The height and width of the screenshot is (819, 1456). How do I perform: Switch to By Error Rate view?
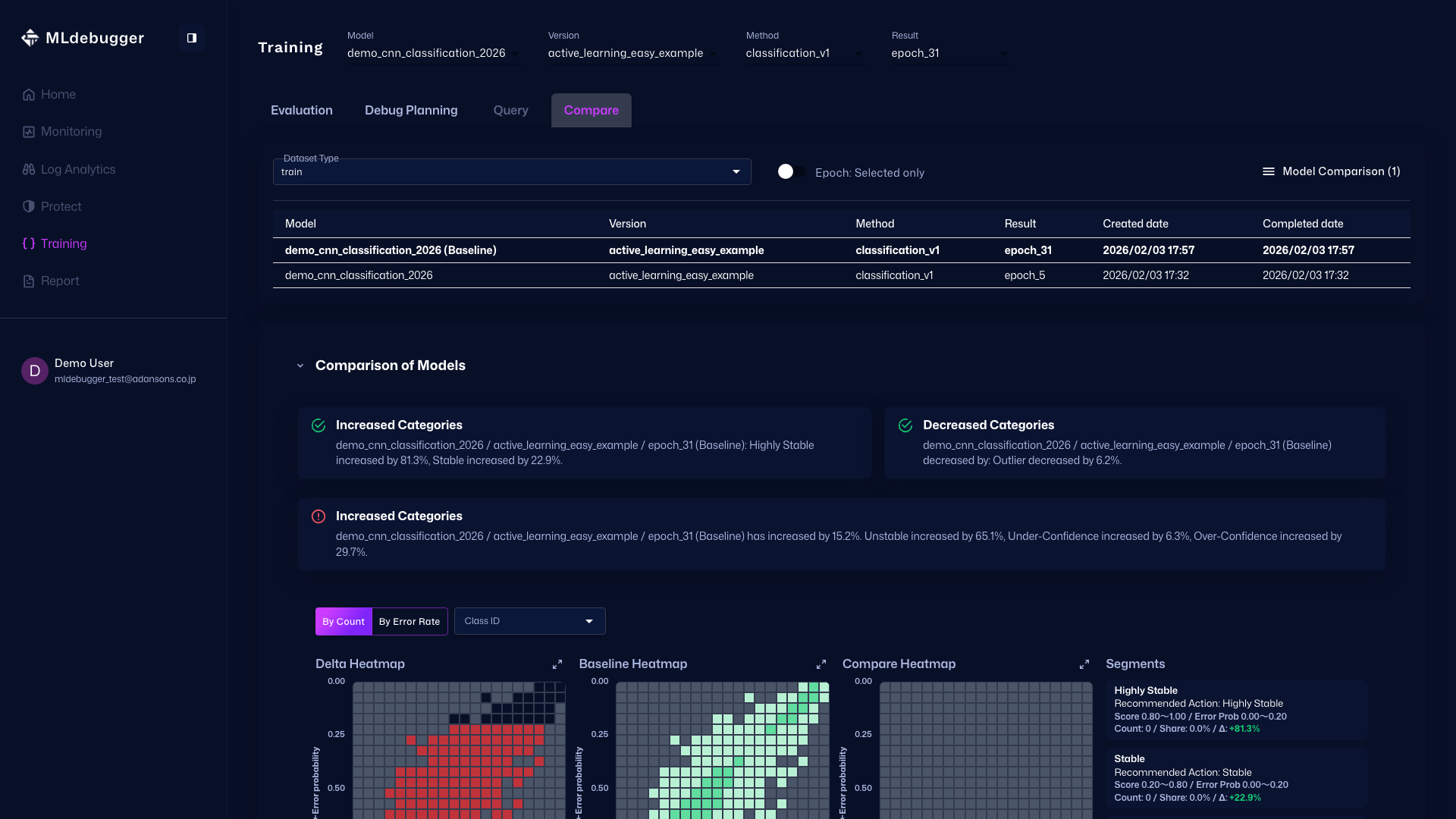click(409, 621)
